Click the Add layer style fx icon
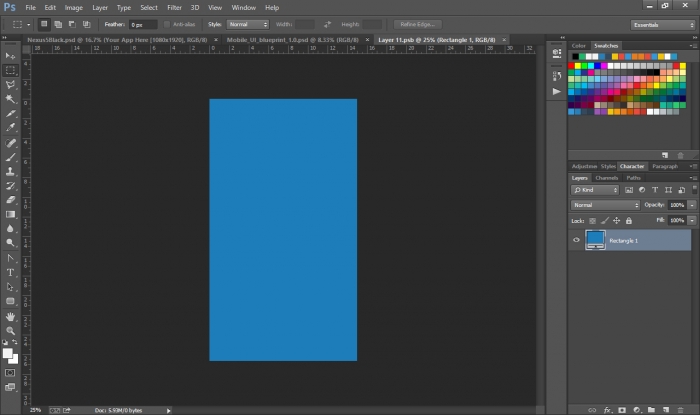Viewport: 700px width, 415px height. tap(607, 410)
